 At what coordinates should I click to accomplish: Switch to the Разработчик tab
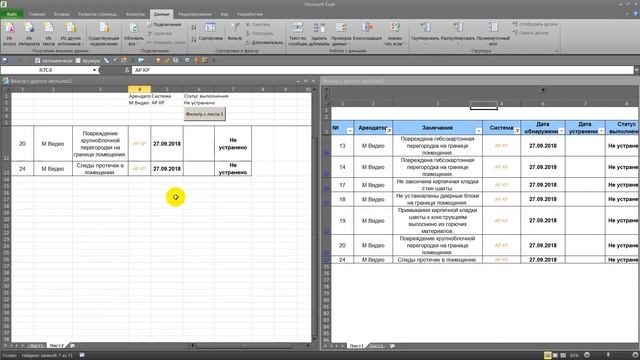click(250, 14)
